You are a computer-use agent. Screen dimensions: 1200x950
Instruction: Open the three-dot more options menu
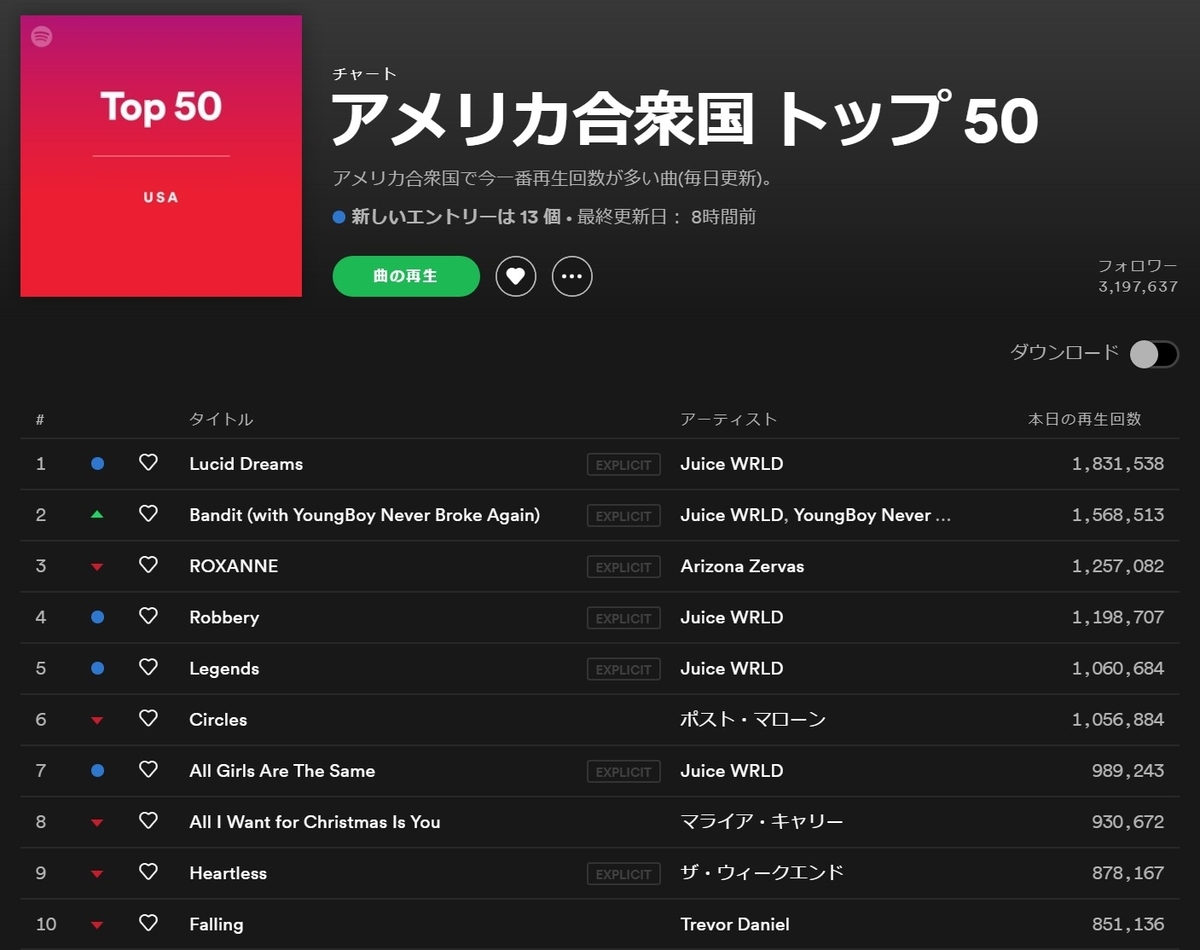click(572, 277)
